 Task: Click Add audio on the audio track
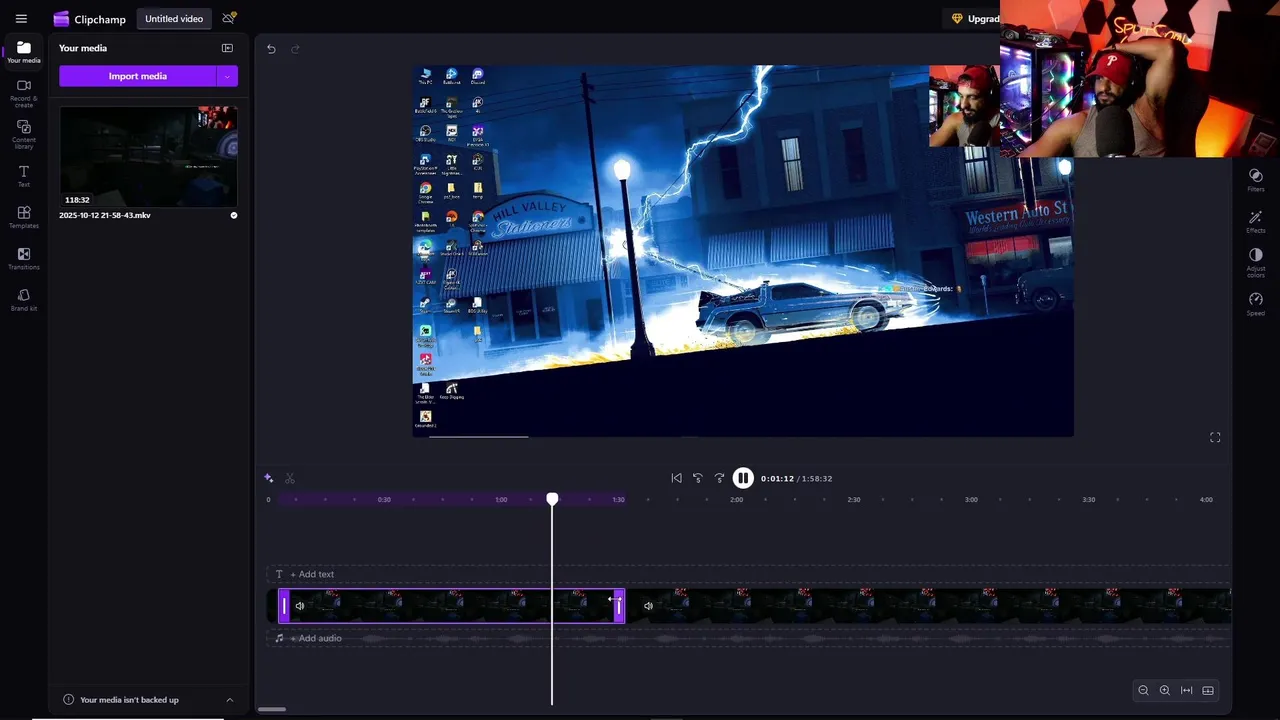(x=316, y=638)
